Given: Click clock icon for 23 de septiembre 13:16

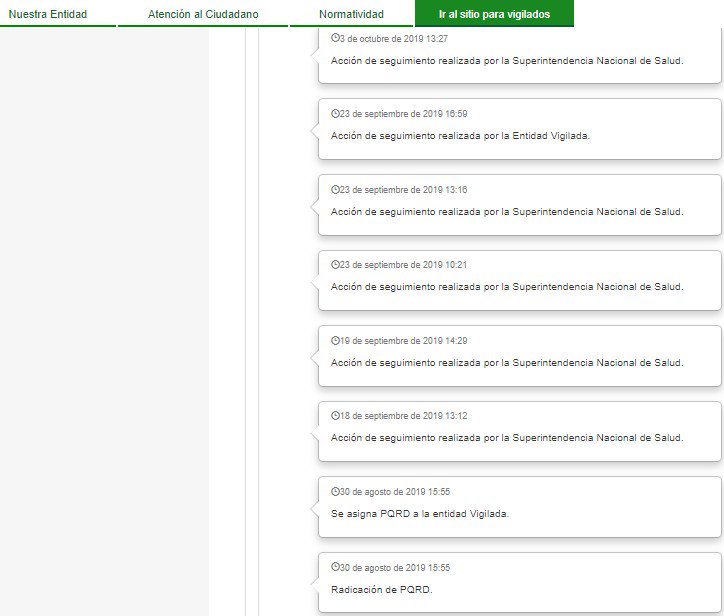Looking at the screenshot, I should click(x=335, y=189).
